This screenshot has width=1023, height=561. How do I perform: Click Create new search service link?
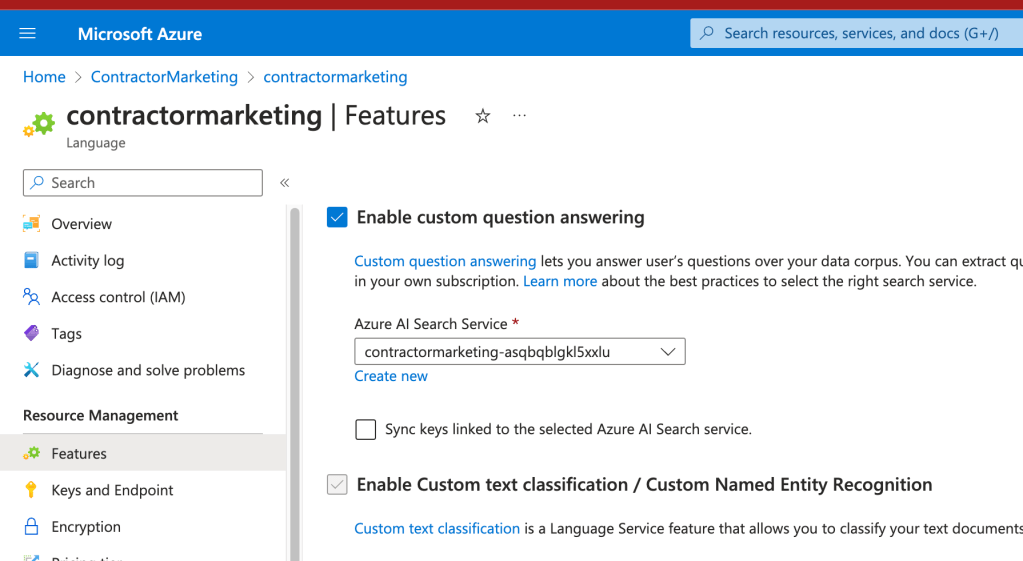click(x=391, y=376)
